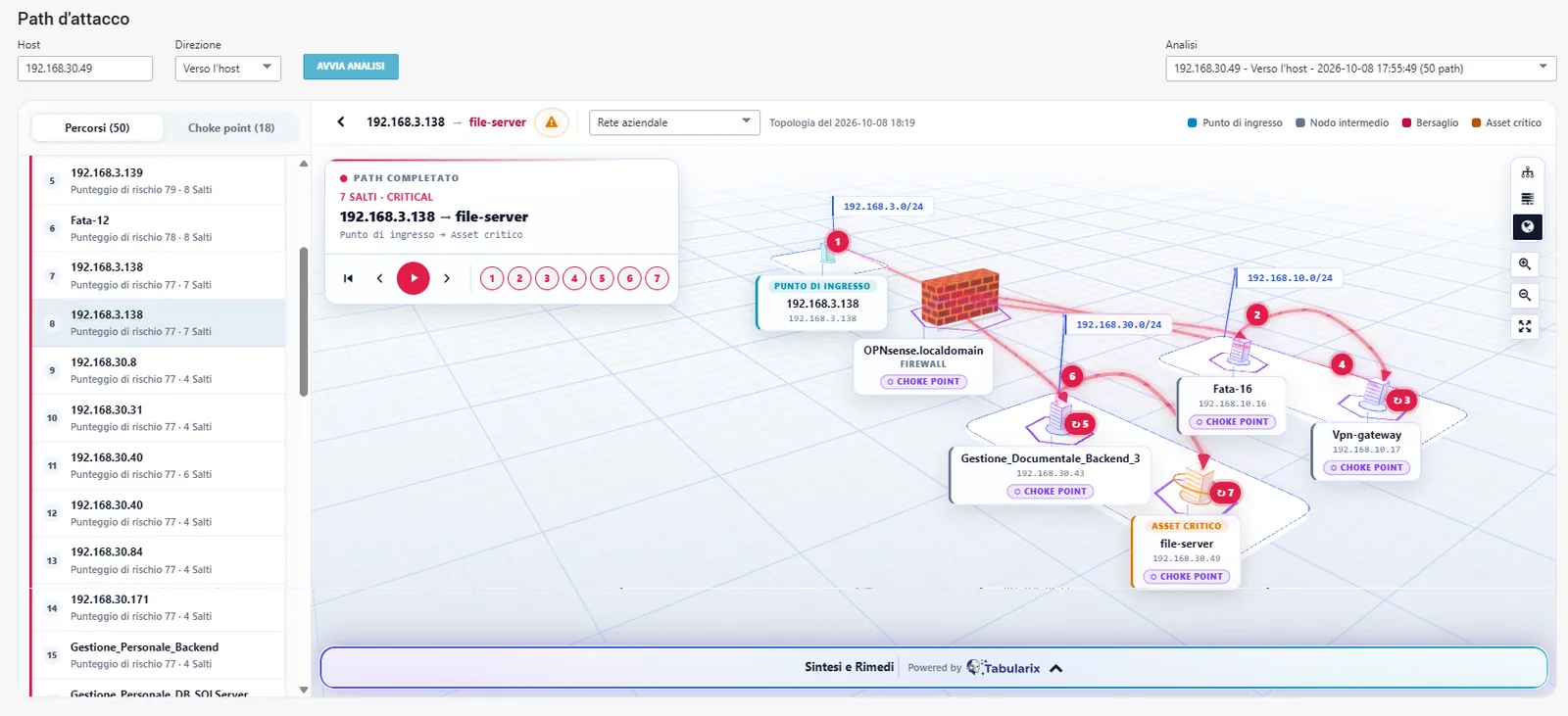Viewport: 1568px width, 716px height.
Task: Select hierarchy layout view icon
Action: pyautogui.click(x=1527, y=172)
